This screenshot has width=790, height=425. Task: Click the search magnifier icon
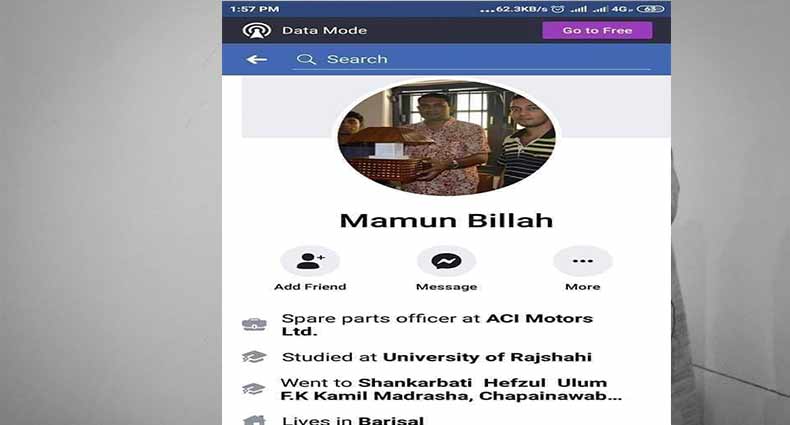306,59
